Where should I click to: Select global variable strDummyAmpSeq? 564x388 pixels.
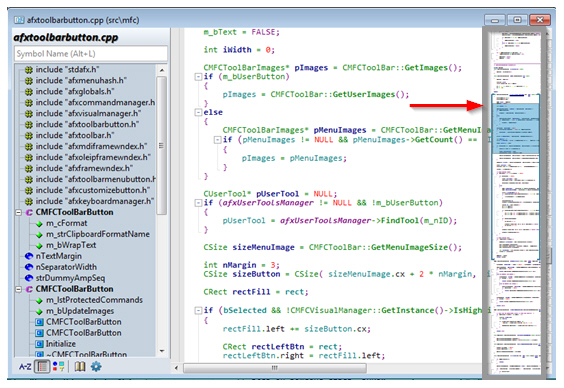point(70,278)
